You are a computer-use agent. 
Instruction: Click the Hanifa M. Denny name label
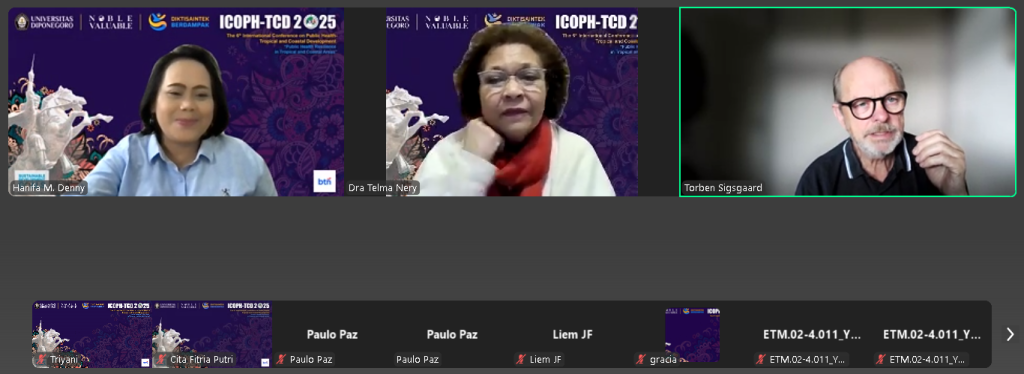[x=49, y=189]
